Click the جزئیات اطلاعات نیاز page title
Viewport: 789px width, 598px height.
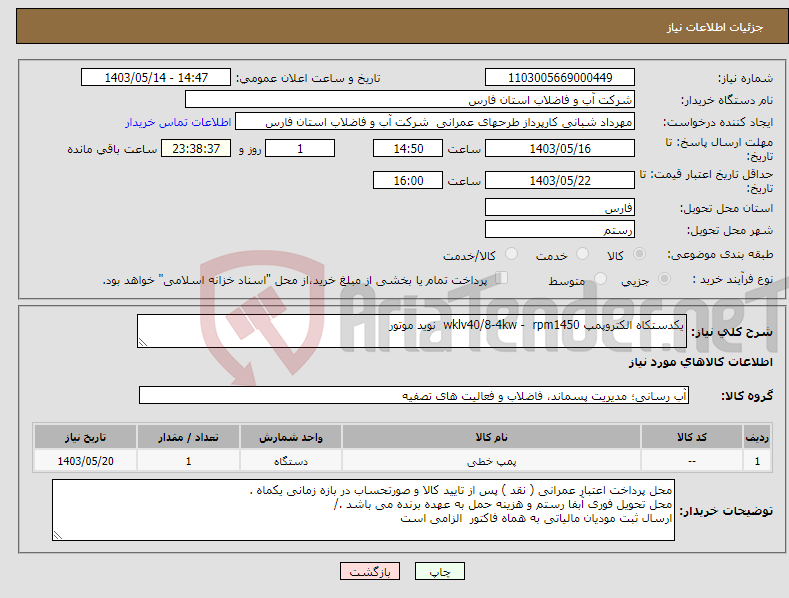(715, 27)
